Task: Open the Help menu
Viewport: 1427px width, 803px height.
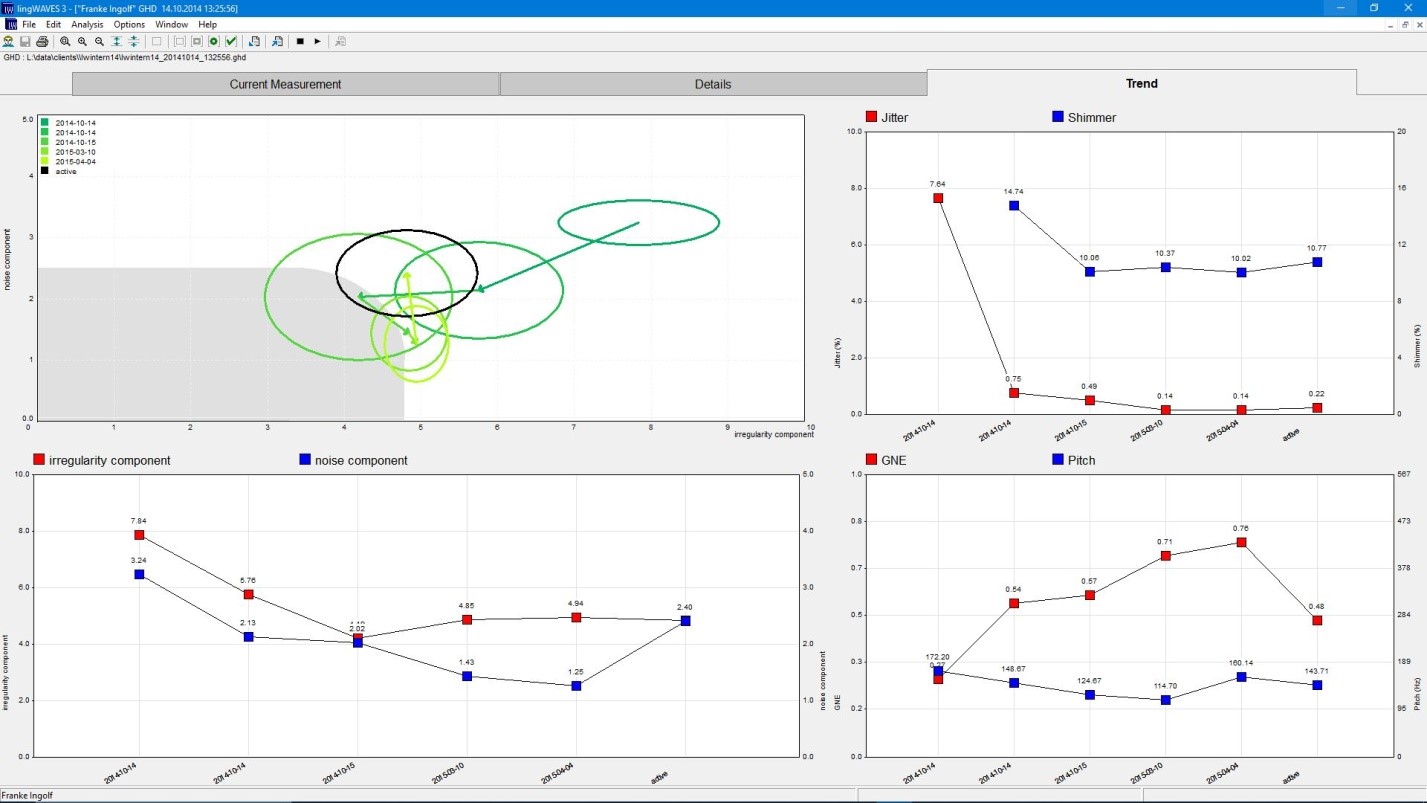Action: tap(207, 24)
